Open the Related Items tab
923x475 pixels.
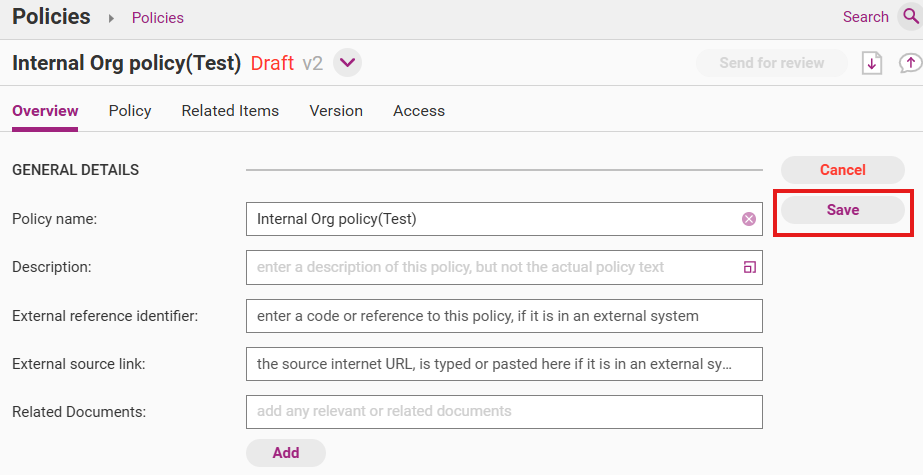(230, 111)
